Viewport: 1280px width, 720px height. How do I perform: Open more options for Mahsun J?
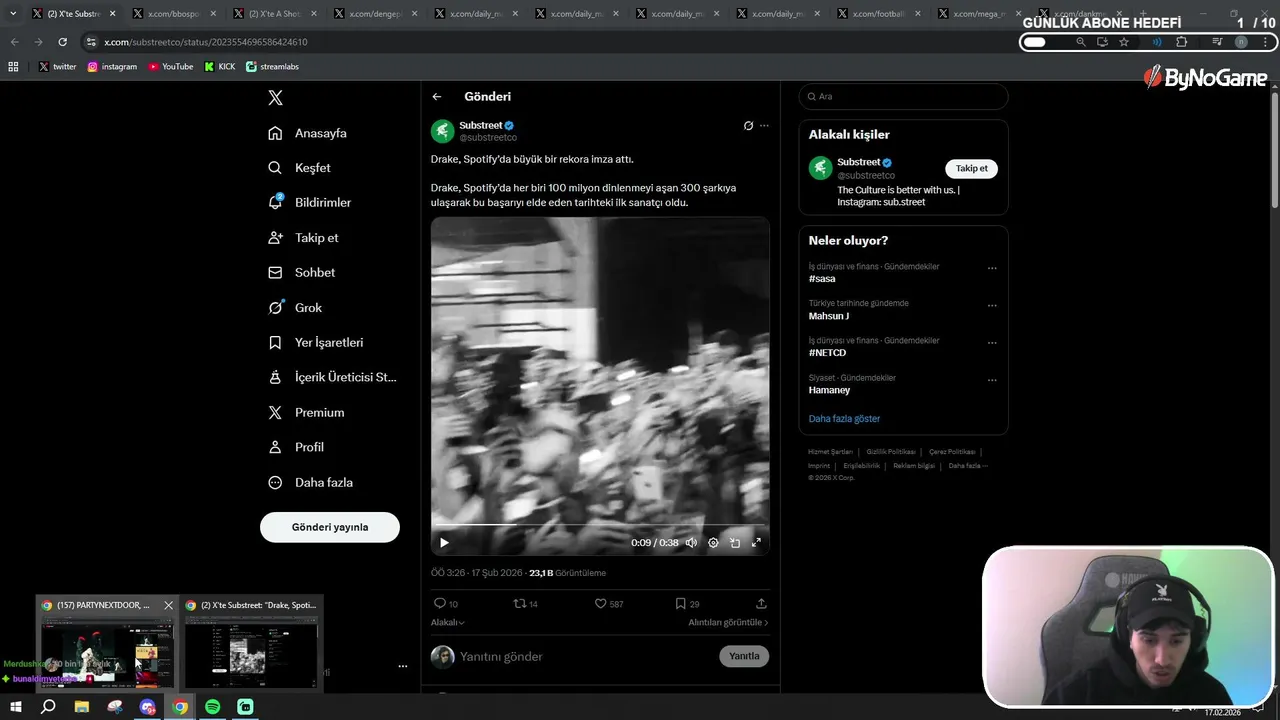point(992,305)
